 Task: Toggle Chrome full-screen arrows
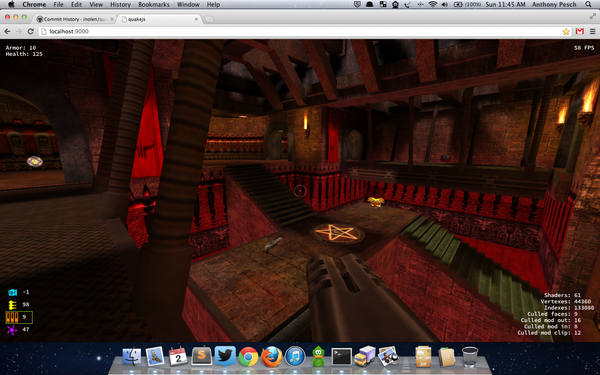pos(593,16)
